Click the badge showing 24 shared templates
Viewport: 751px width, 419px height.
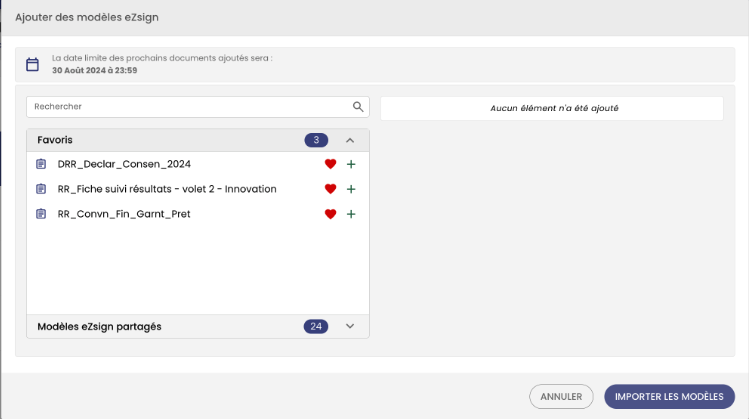coord(316,327)
